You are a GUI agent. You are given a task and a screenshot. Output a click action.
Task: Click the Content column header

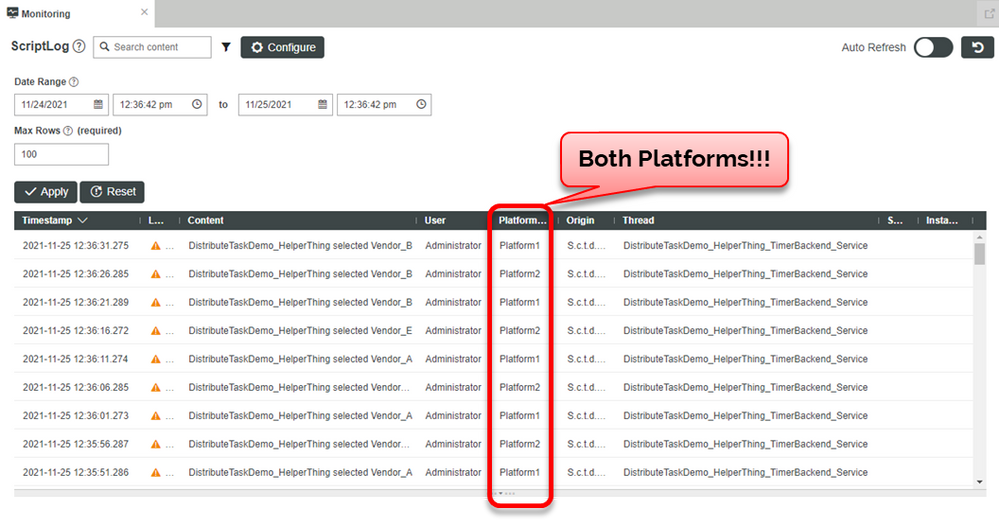tap(205, 221)
